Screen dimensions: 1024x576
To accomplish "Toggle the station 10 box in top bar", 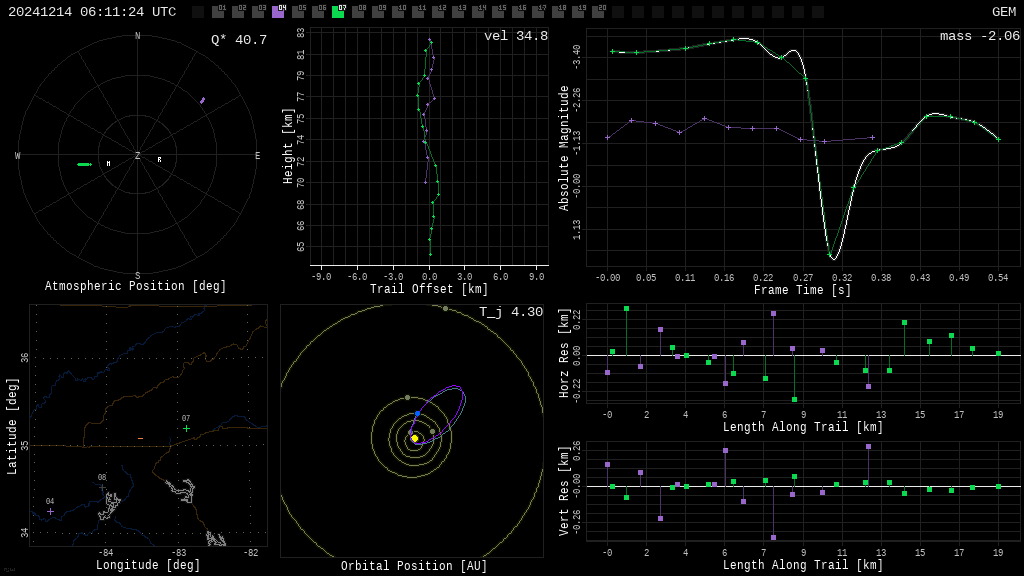I will [x=398, y=12].
